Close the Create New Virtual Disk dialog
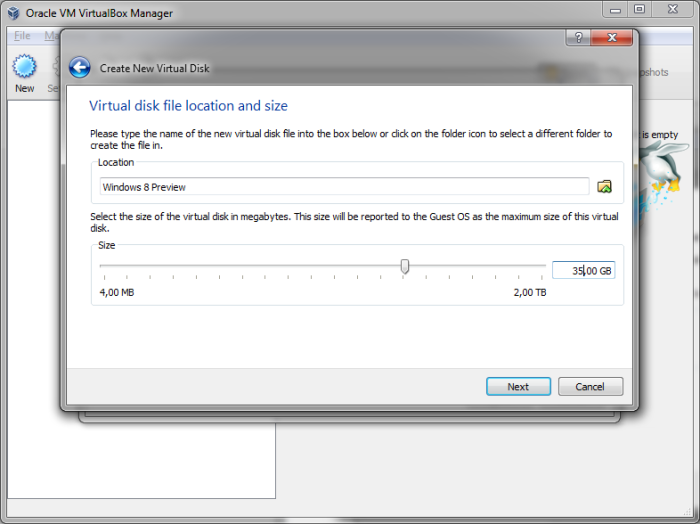Screen dimensions: 700x524 (x=612, y=37)
